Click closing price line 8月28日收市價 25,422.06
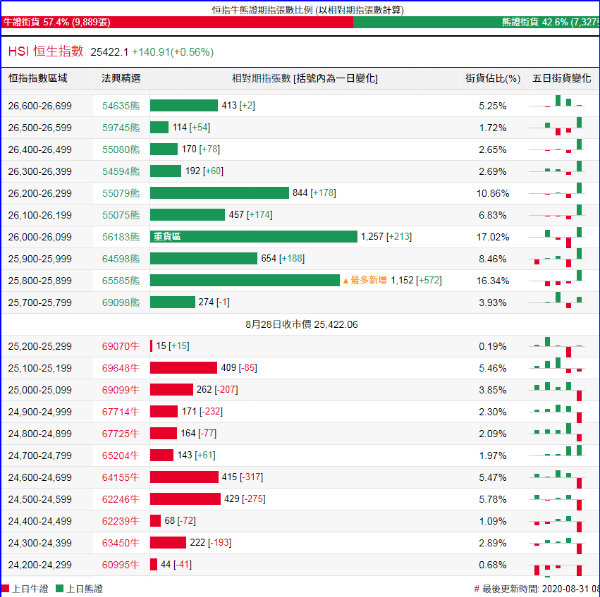600x597 pixels. coord(302,325)
